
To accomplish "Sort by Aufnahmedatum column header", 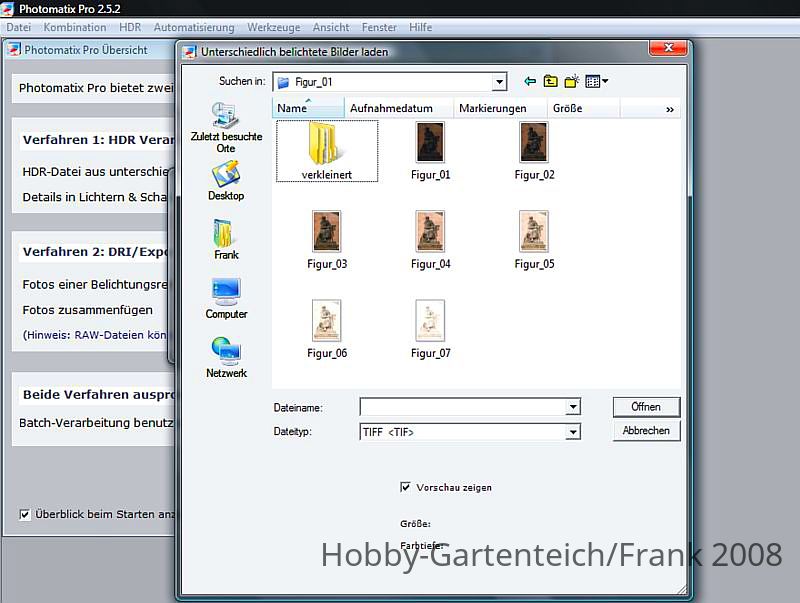I will coord(399,108).
